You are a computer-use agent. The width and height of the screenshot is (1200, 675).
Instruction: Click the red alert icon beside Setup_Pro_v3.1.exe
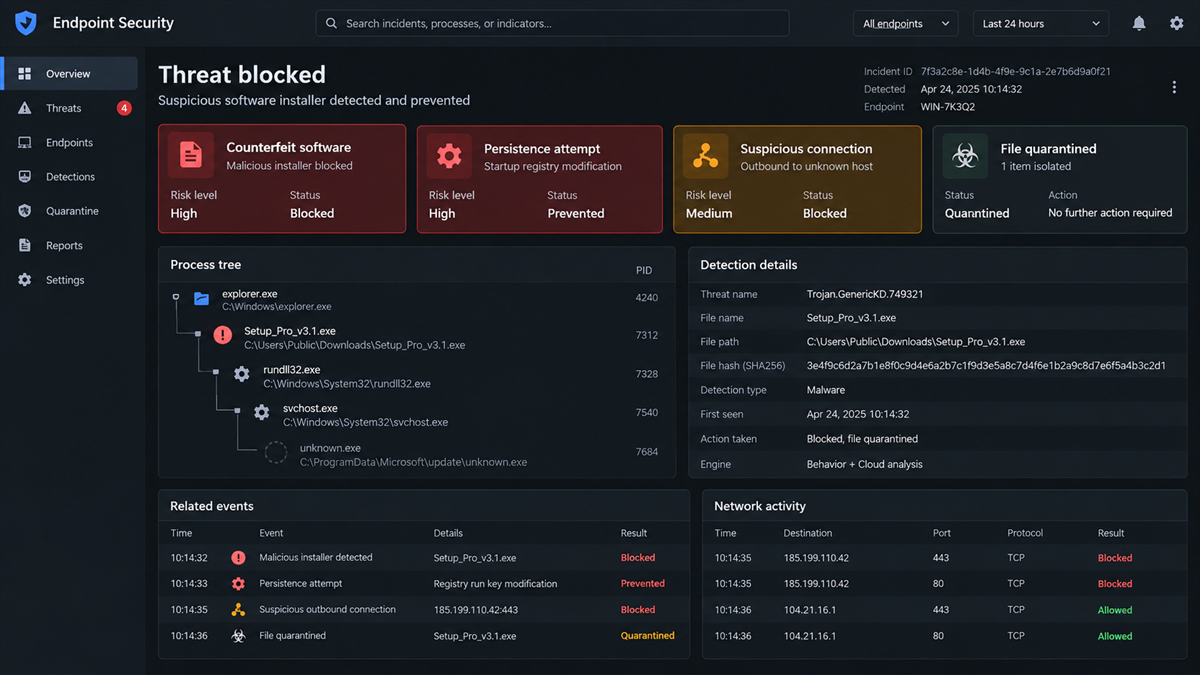[223, 335]
